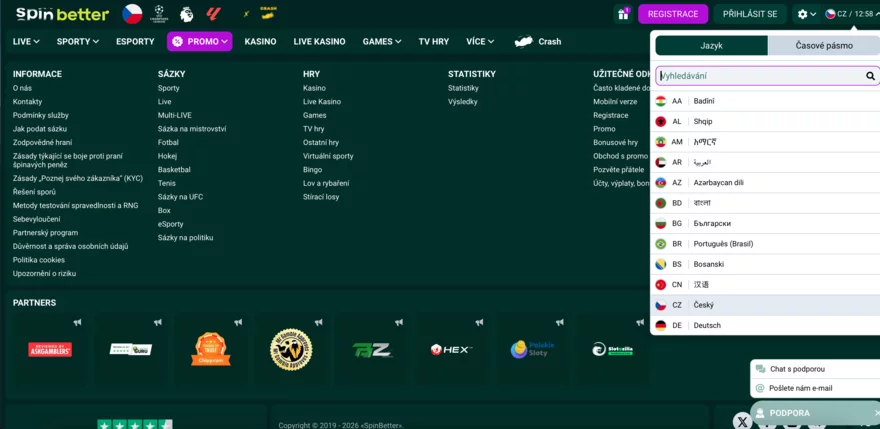Switch to the Časové pásmo tab
880x429 pixels.
click(x=823, y=45)
